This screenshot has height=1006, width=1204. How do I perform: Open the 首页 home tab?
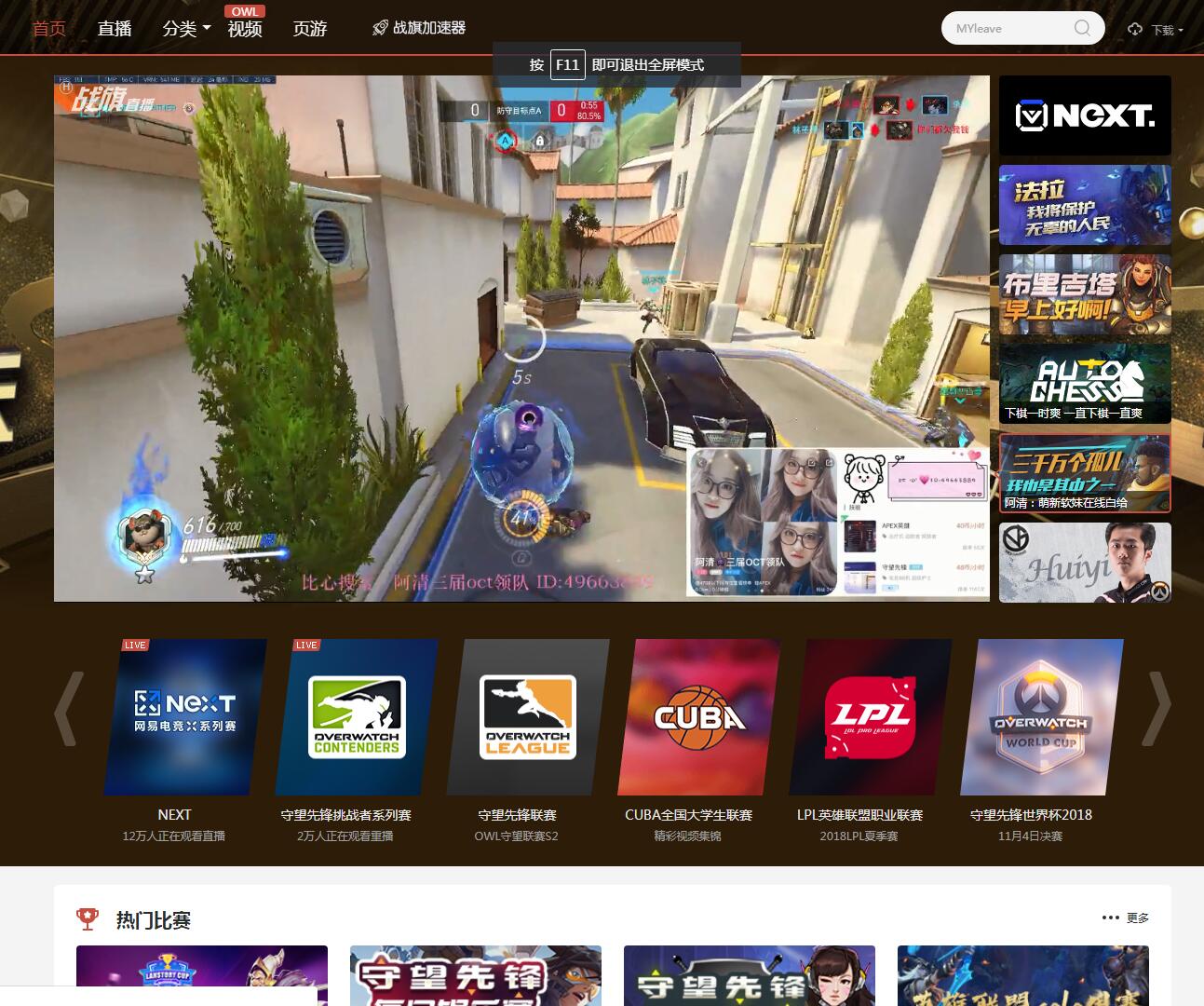click(x=49, y=29)
